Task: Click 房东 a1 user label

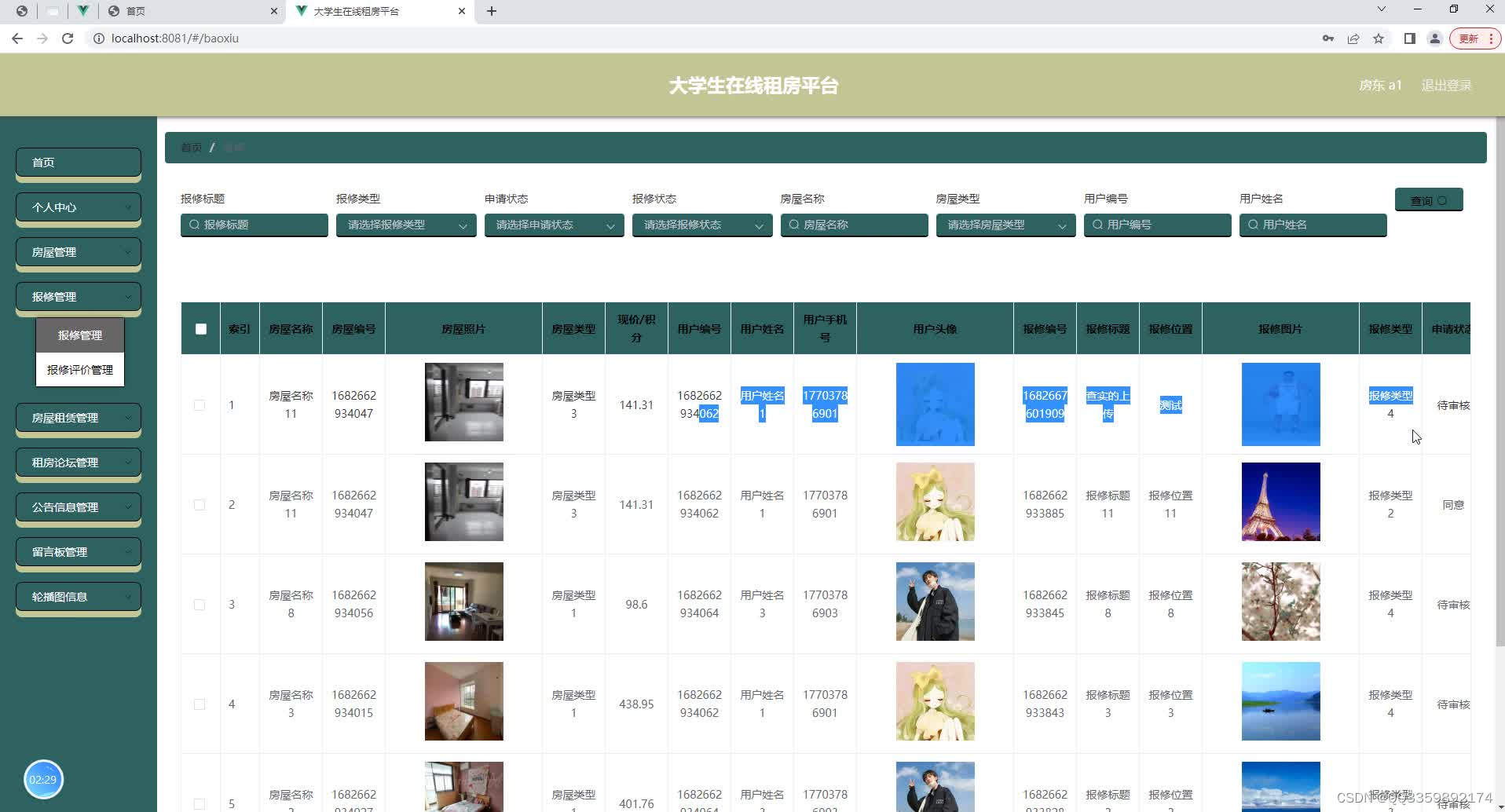Action: [x=1380, y=86]
